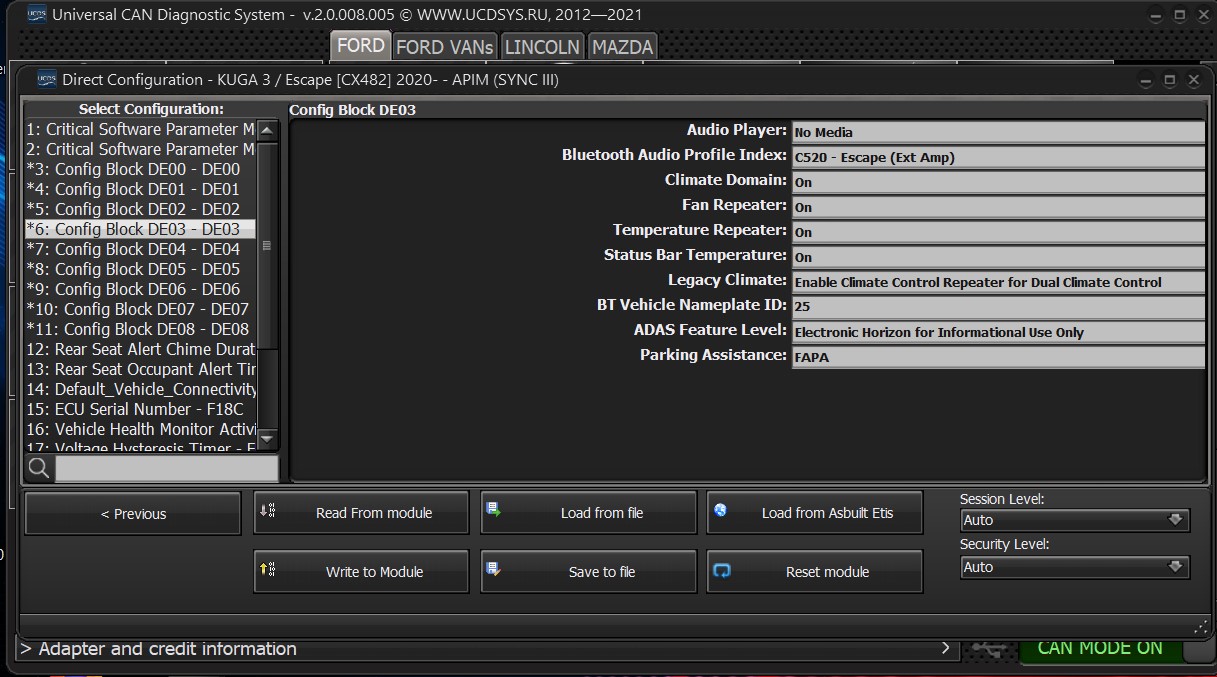Switch to the MAZDA tab

[x=622, y=46]
